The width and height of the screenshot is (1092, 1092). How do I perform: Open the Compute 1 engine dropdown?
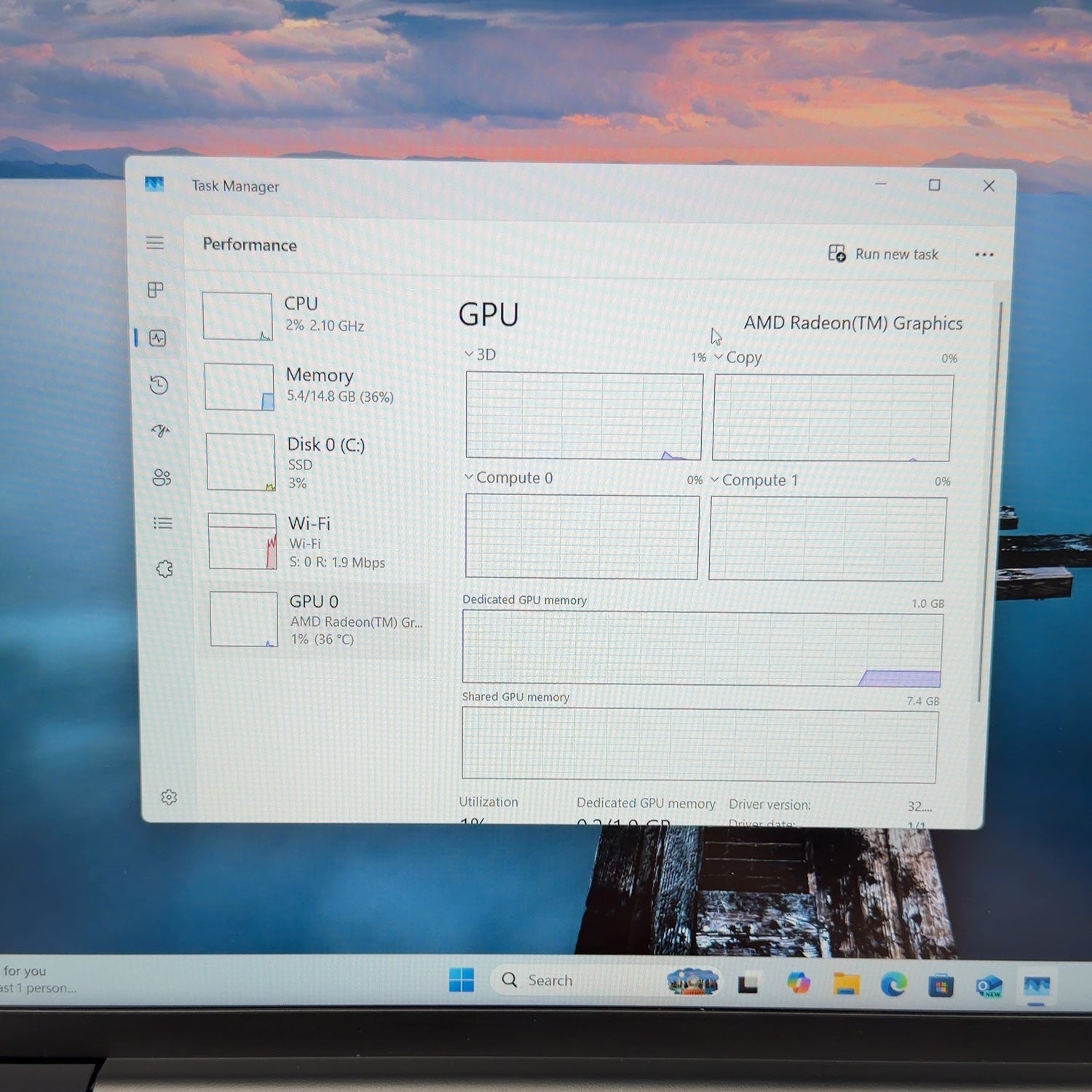754,480
